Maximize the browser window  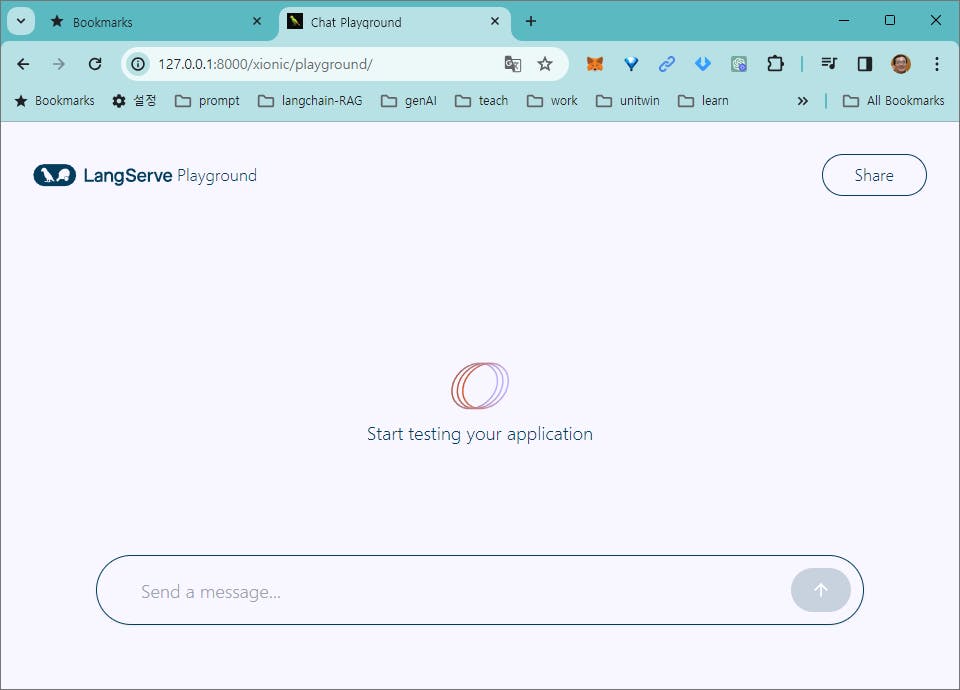click(x=890, y=20)
